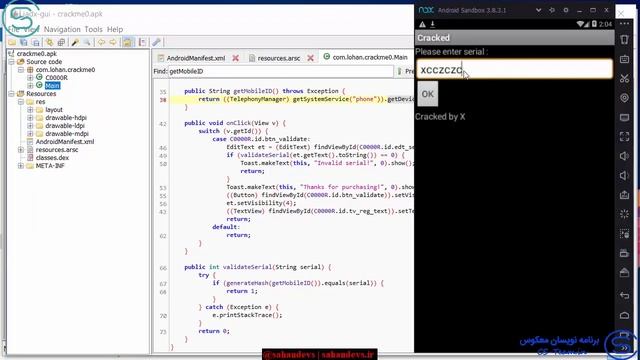
Task: Open the Help menu
Action: point(115,29)
